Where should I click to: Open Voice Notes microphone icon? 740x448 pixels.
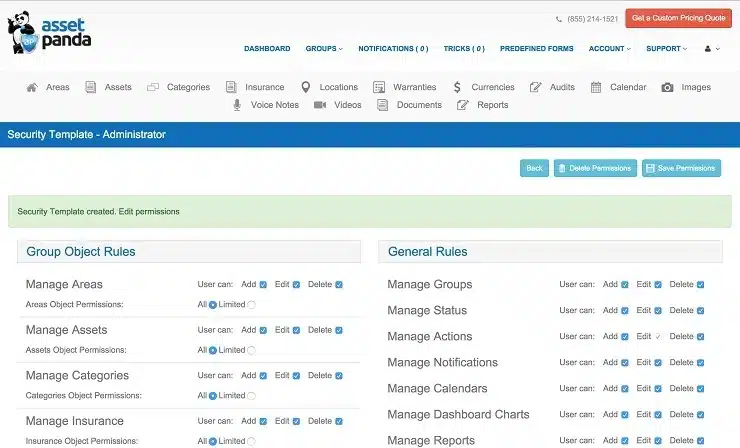pyautogui.click(x=237, y=105)
